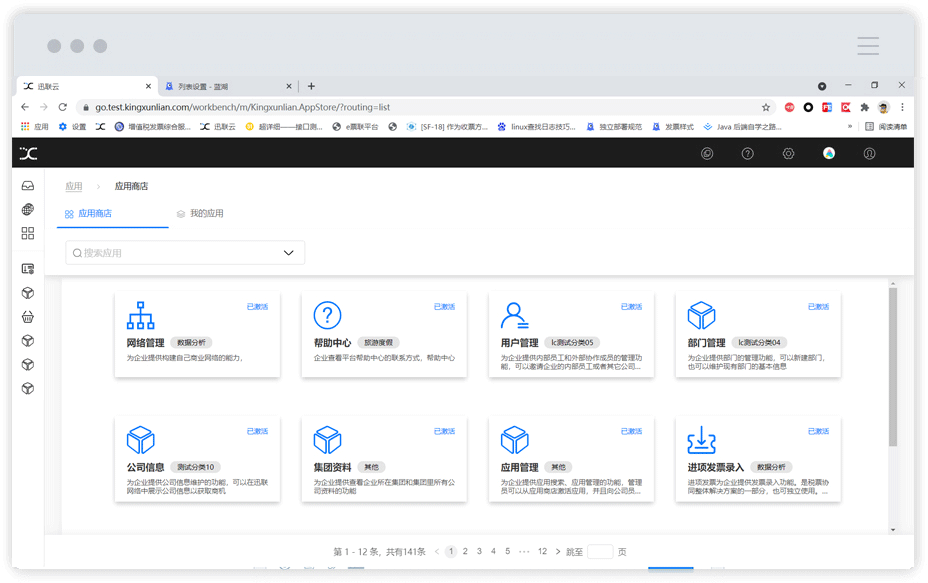Open the globe network icon in sidebar
Viewport: 928px width, 583px height.
tap(28, 210)
